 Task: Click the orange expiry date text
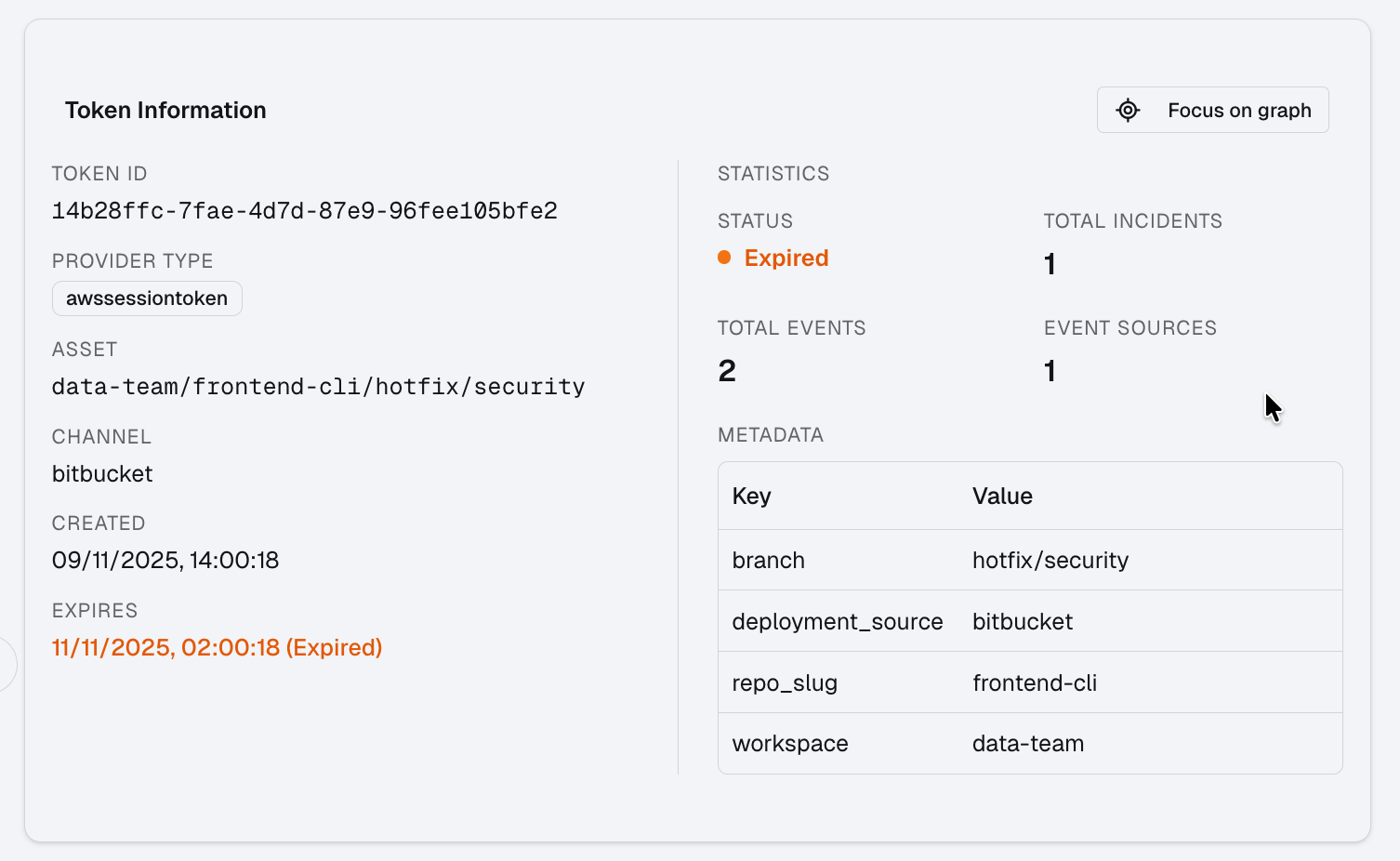[217, 648]
